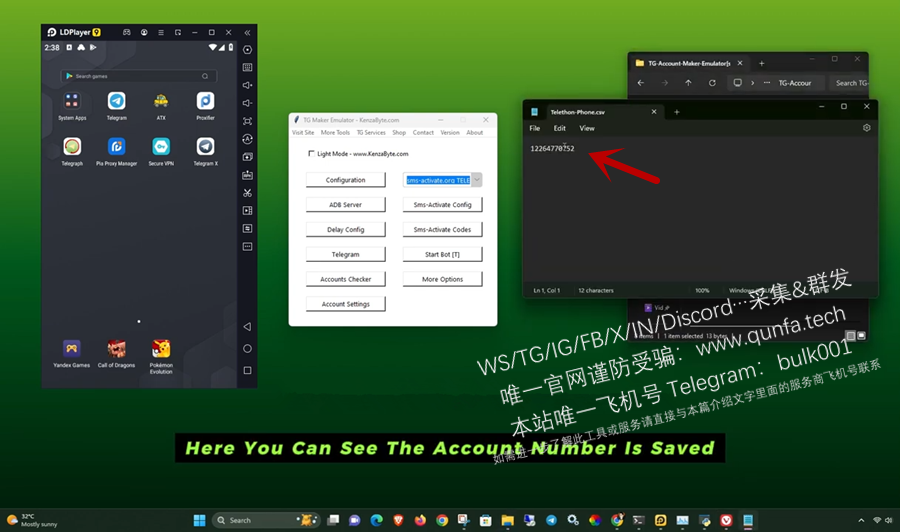Click the Configuration button
Image resolution: width=900 pixels, height=532 pixels.
click(x=346, y=180)
